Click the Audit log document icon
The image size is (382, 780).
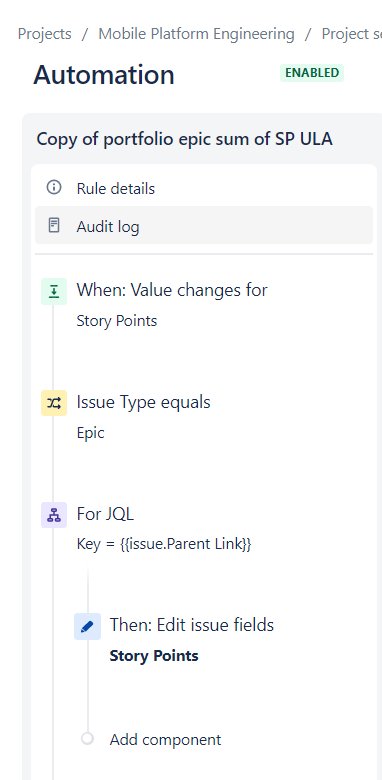click(x=54, y=226)
